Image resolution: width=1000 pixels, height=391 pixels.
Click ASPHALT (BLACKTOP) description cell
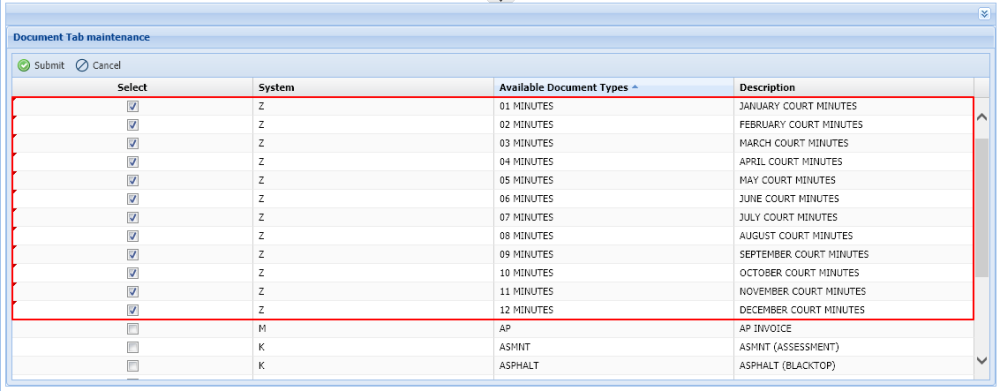pos(854,365)
